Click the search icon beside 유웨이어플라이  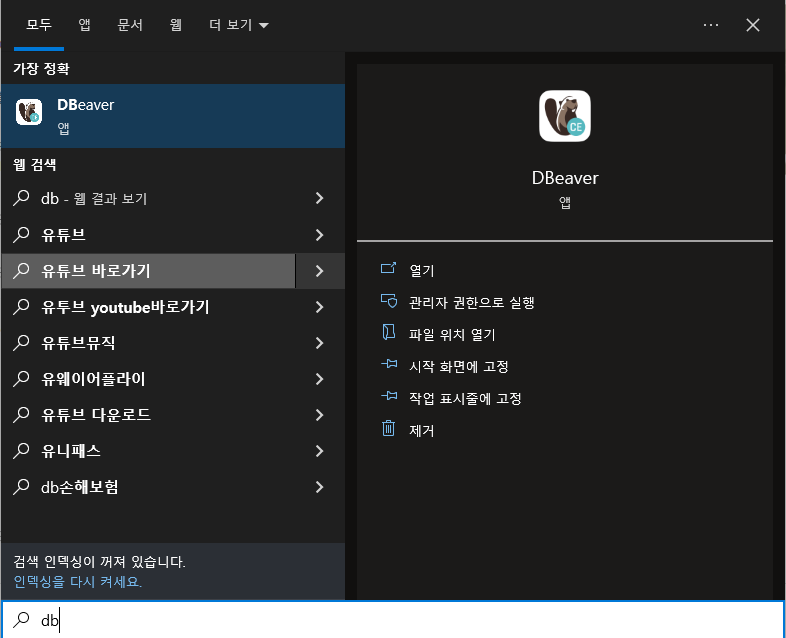21,379
